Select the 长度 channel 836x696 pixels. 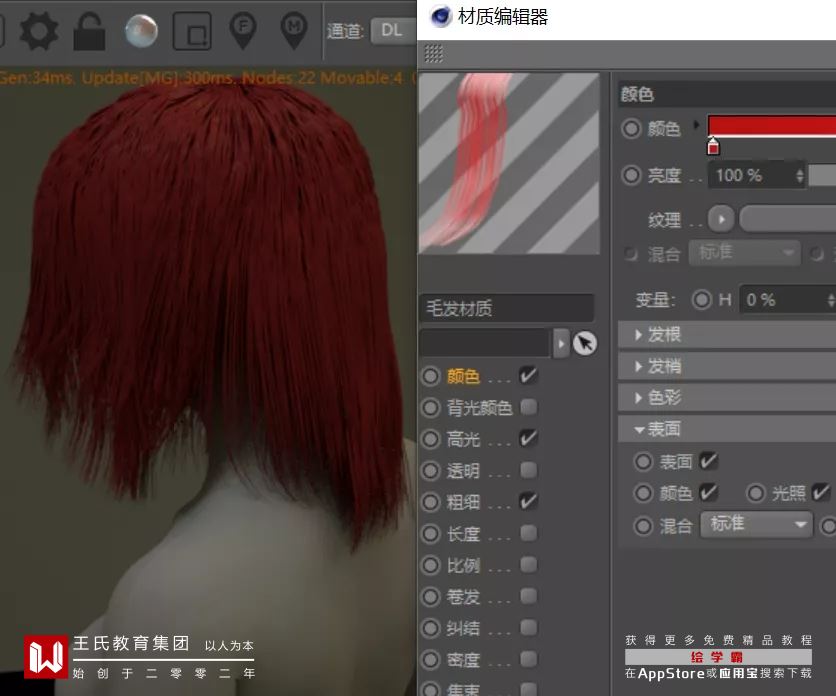463,533
